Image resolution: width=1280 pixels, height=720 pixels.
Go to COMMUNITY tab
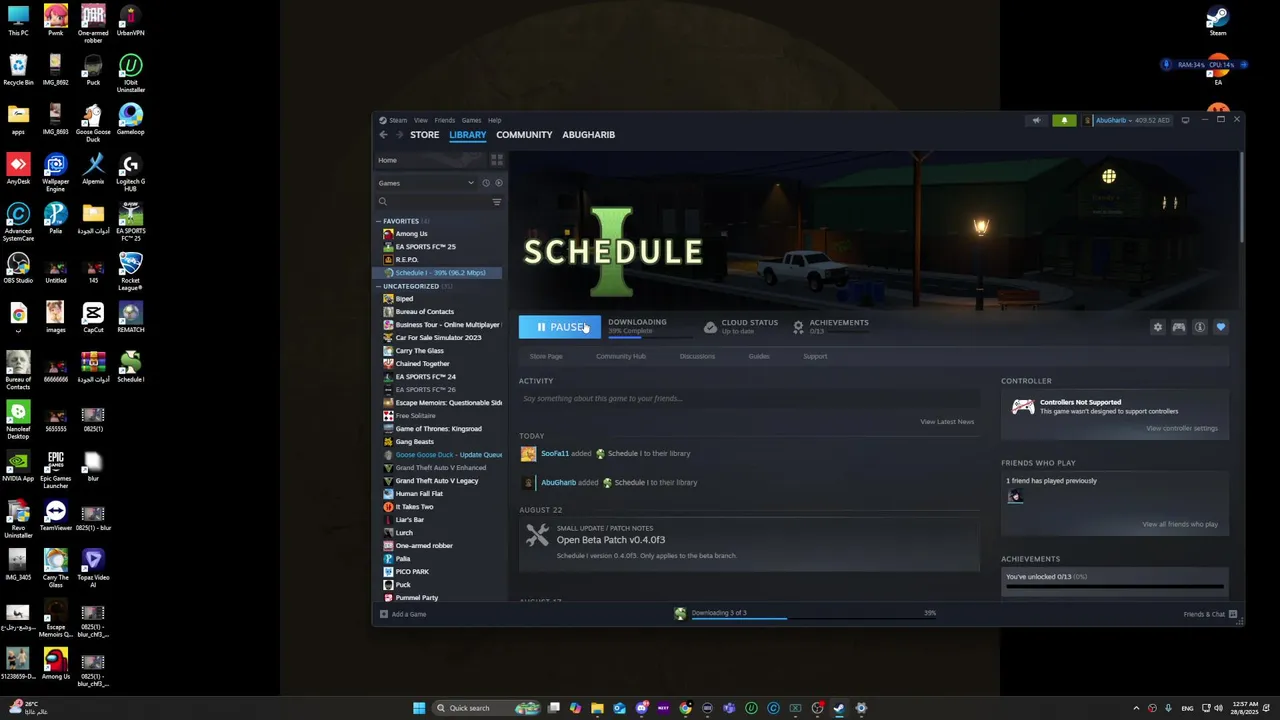point(524,135)
